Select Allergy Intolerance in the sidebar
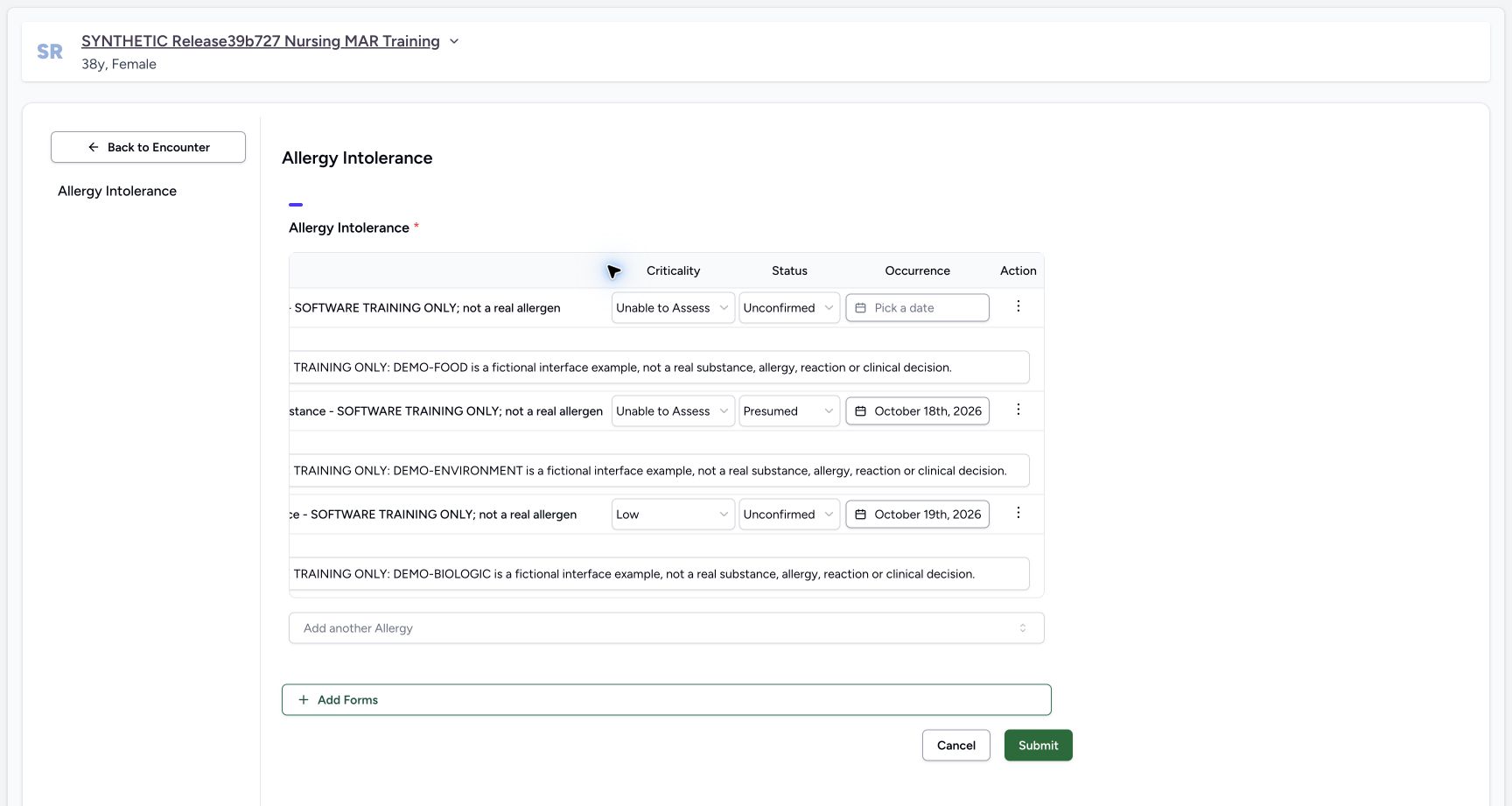 [x=117, y=191]
